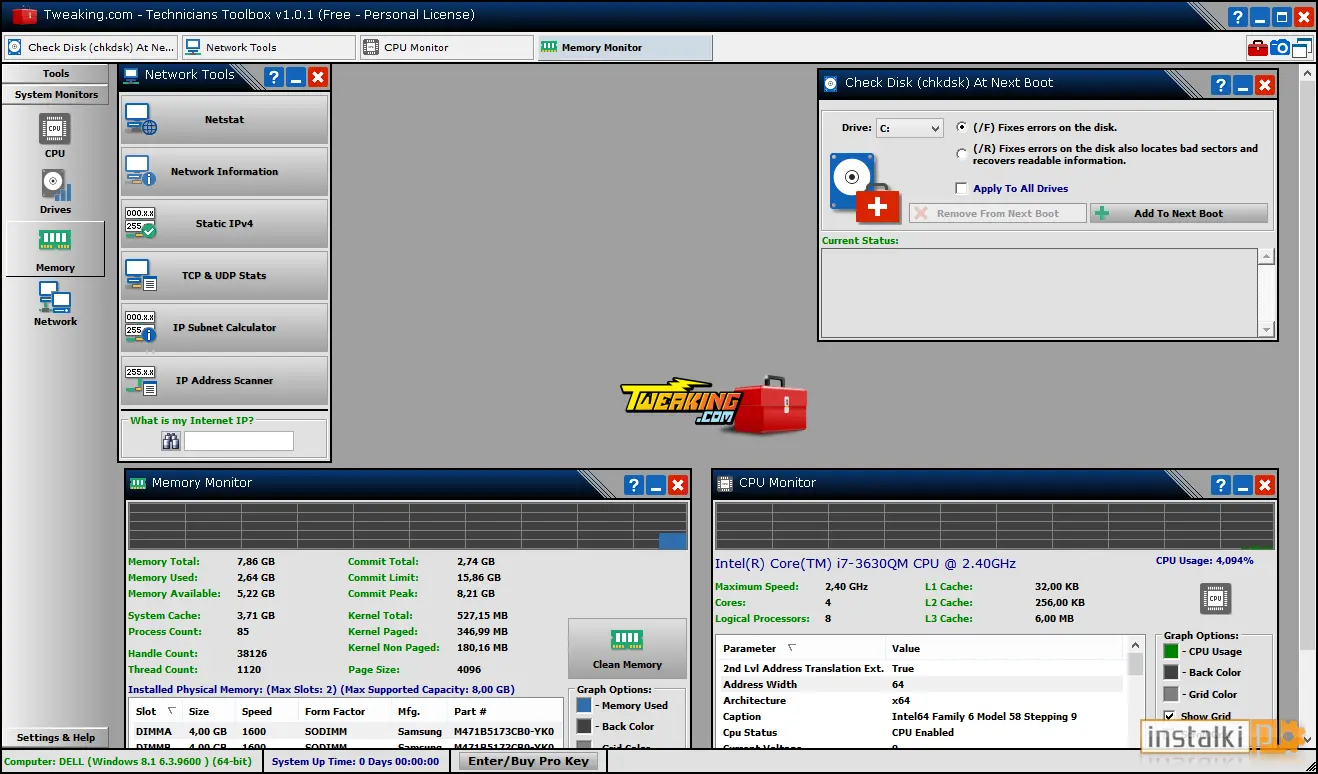Click the Value column header
The width and height of the screenshot is (1318, 774).
click(1005, 649)
